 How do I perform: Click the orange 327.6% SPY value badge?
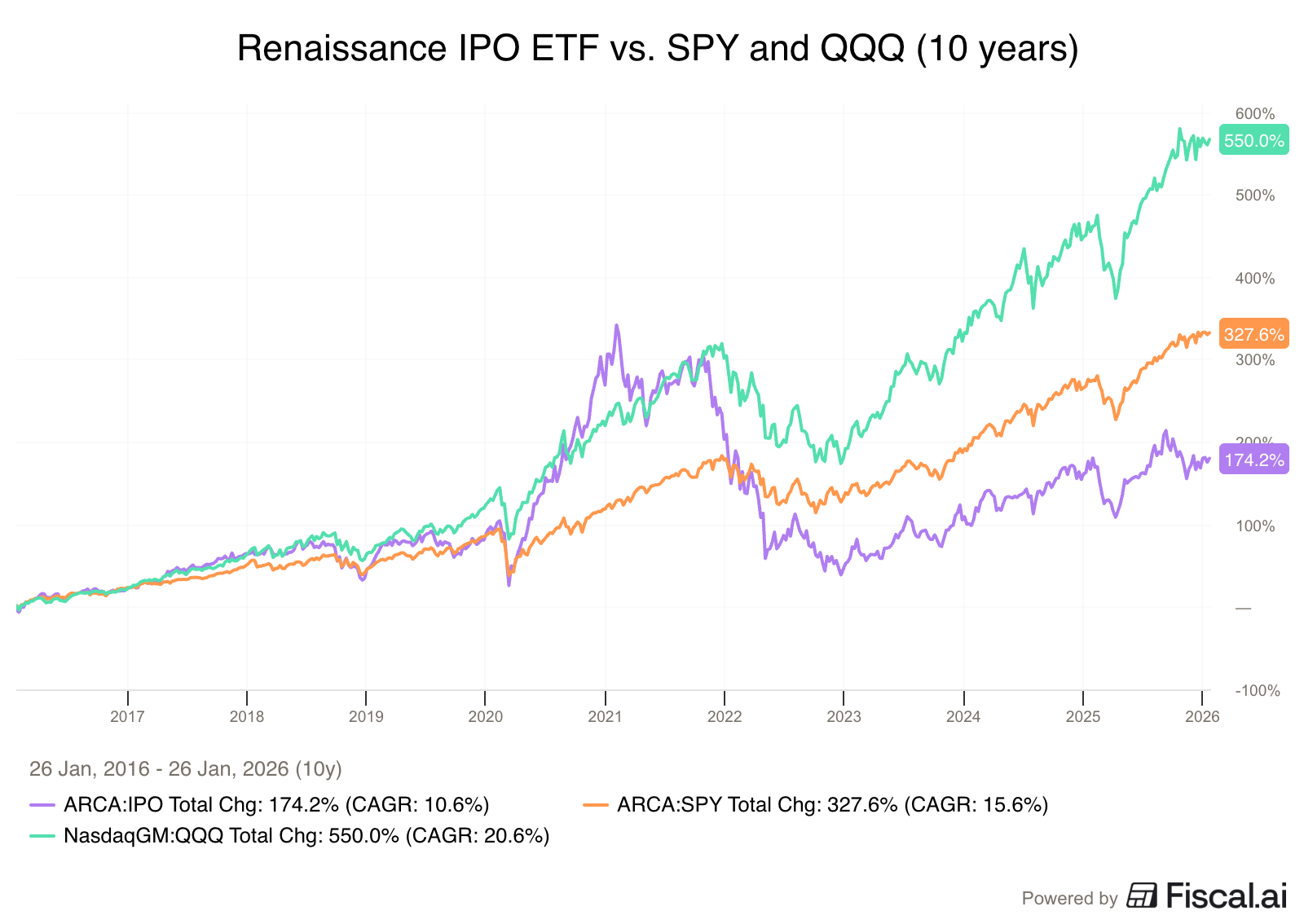[x=1253, y=334]
